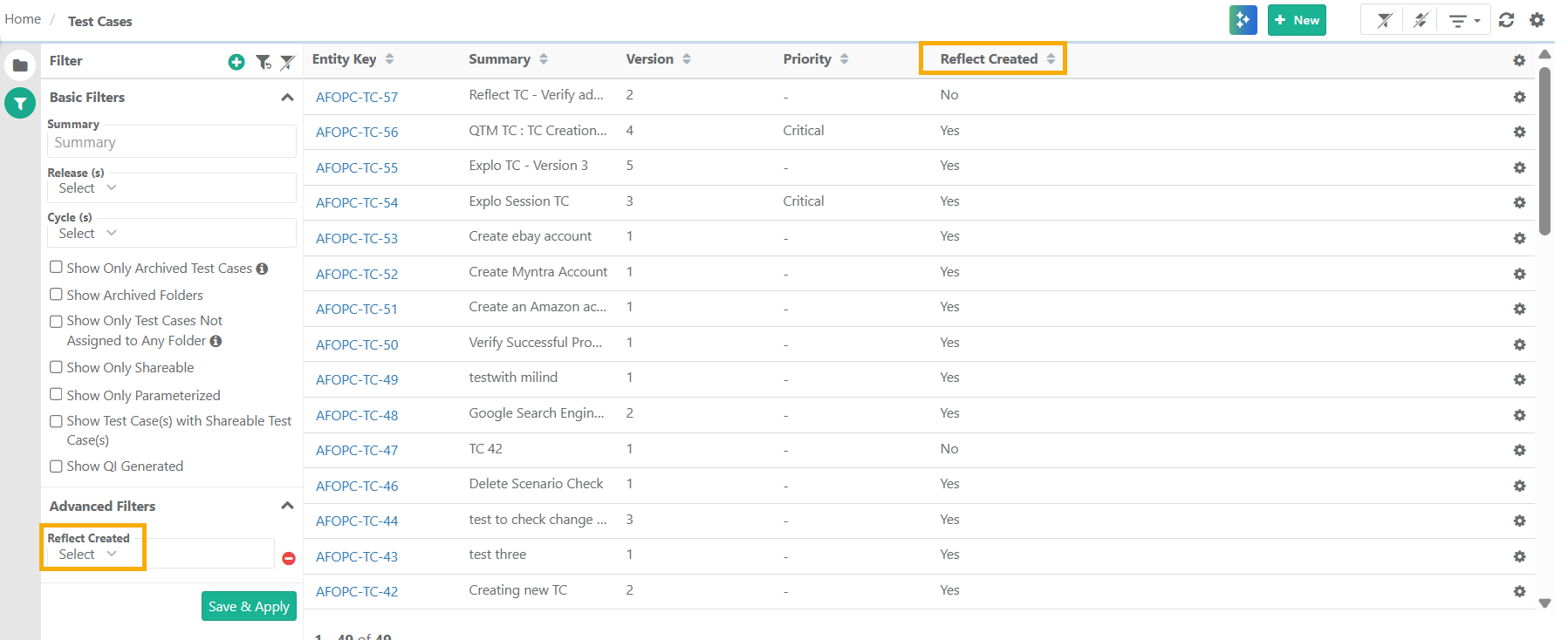Enable Show Only Shareable checkbox
This screenshot has width=1568, height=640.
tap(56, 367)
